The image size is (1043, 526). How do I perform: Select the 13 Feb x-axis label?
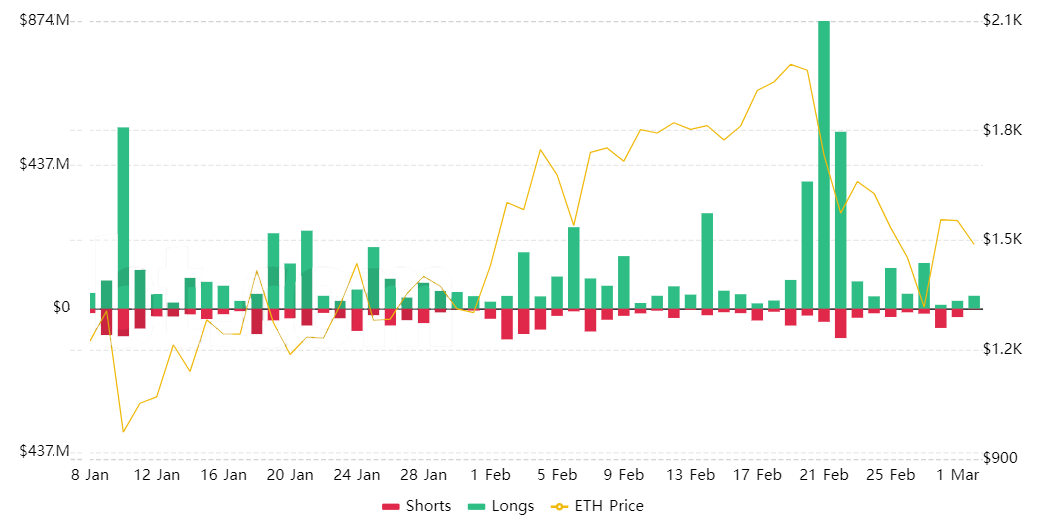(690, 475)
